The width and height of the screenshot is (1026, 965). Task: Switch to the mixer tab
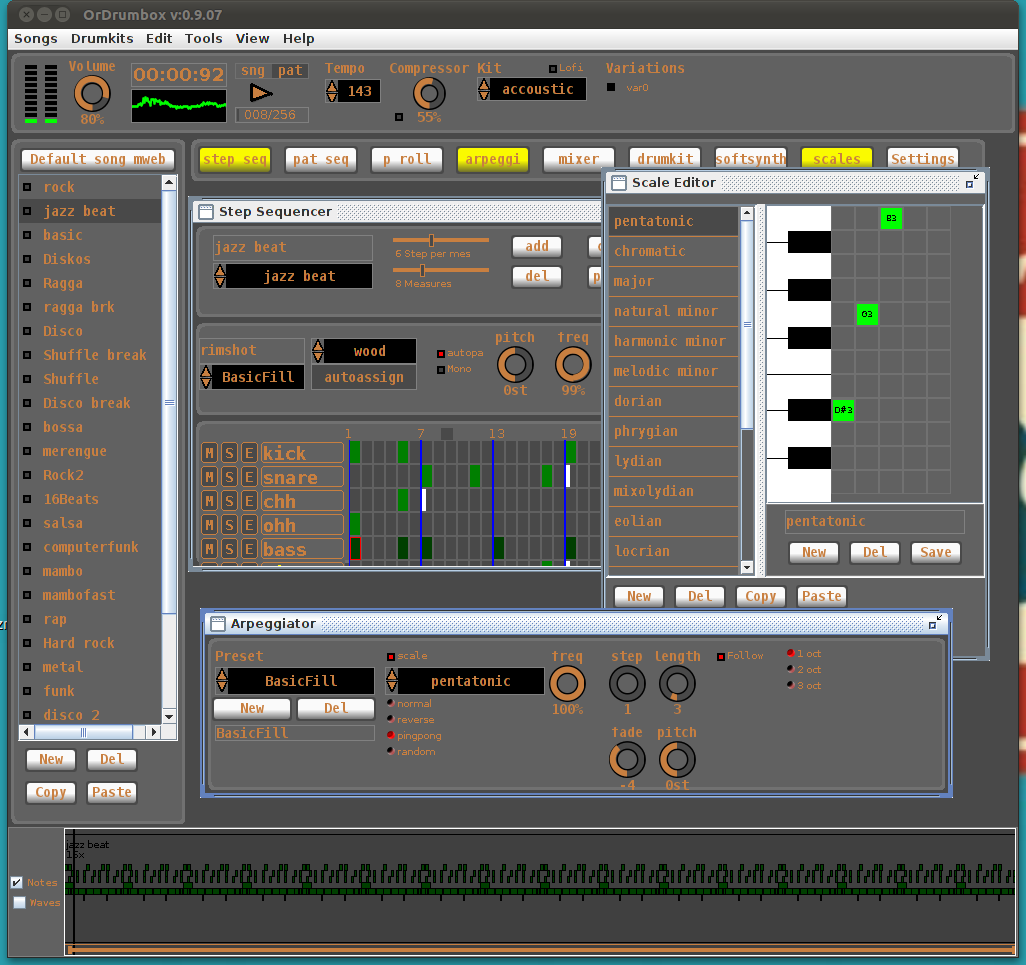(x=578, y=159)
